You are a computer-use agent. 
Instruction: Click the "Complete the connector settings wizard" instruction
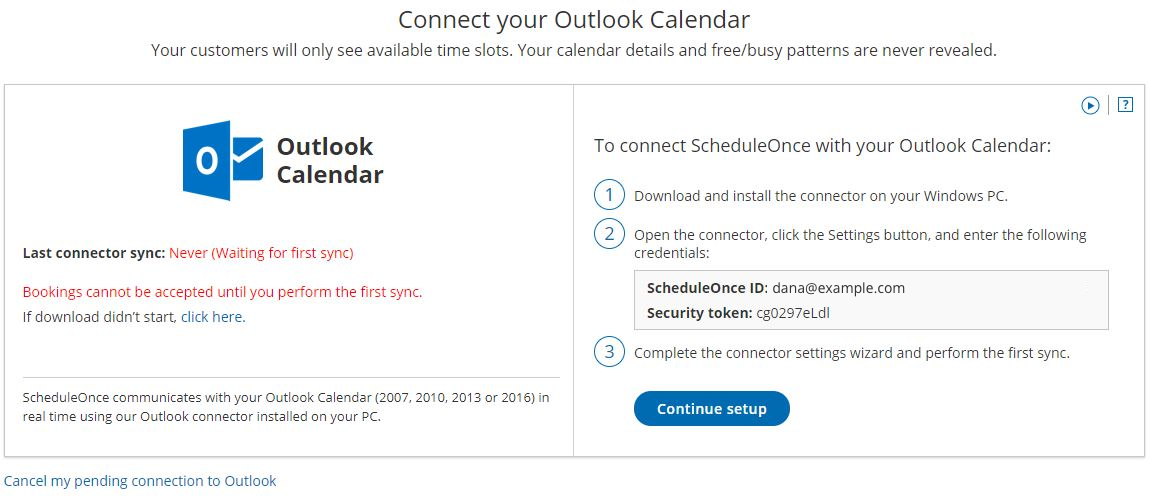(x=851, y=353)
